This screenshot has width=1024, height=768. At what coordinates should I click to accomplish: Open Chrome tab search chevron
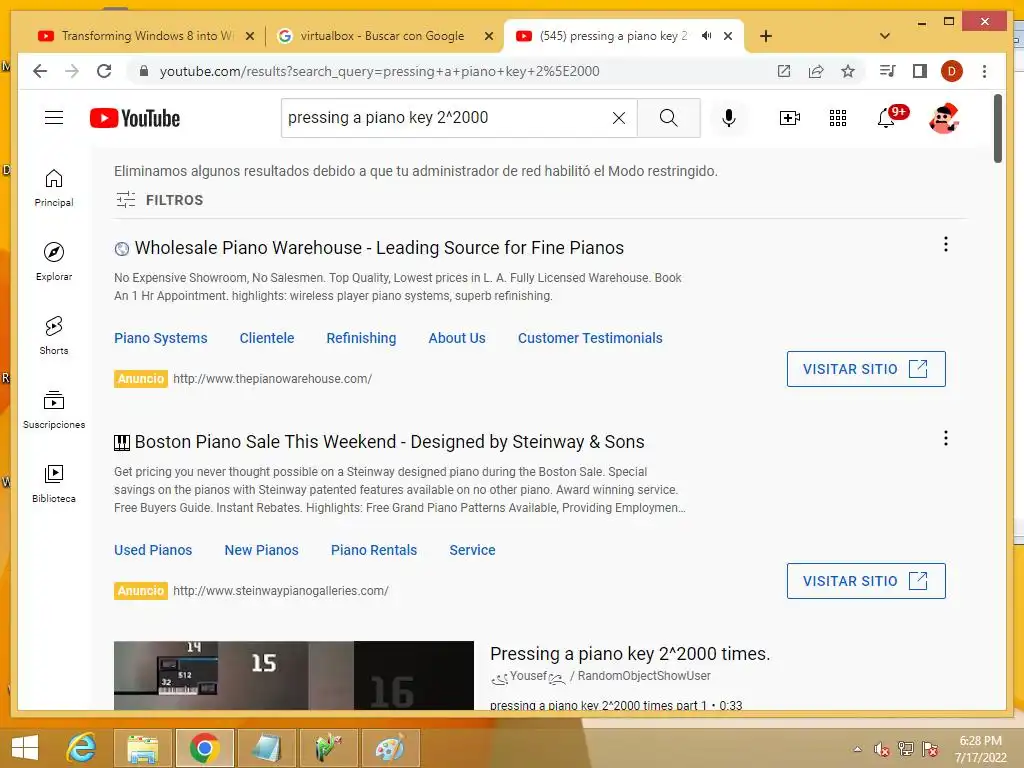pyautogui.click(x=885, y=36)
